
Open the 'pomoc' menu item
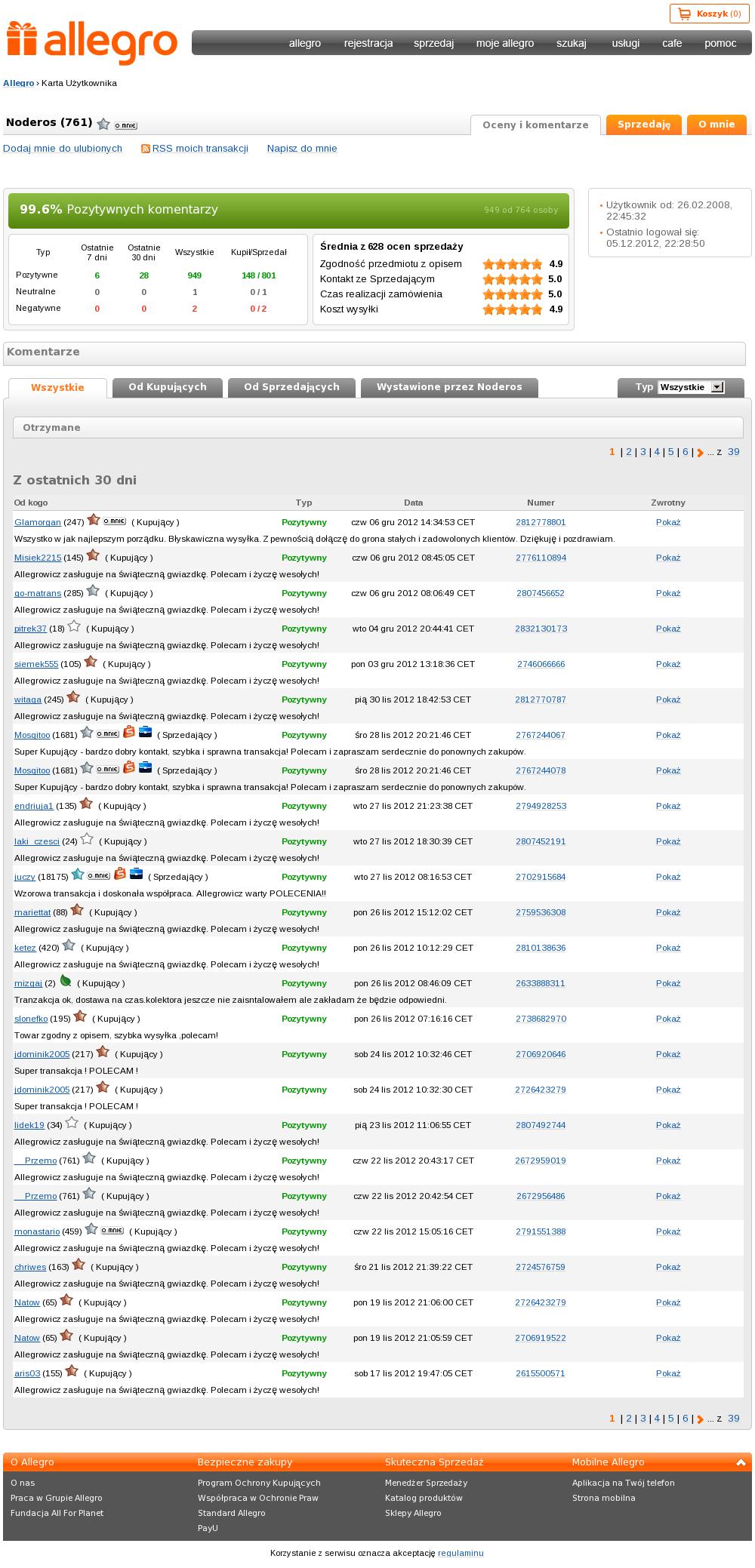click(720, 43)
